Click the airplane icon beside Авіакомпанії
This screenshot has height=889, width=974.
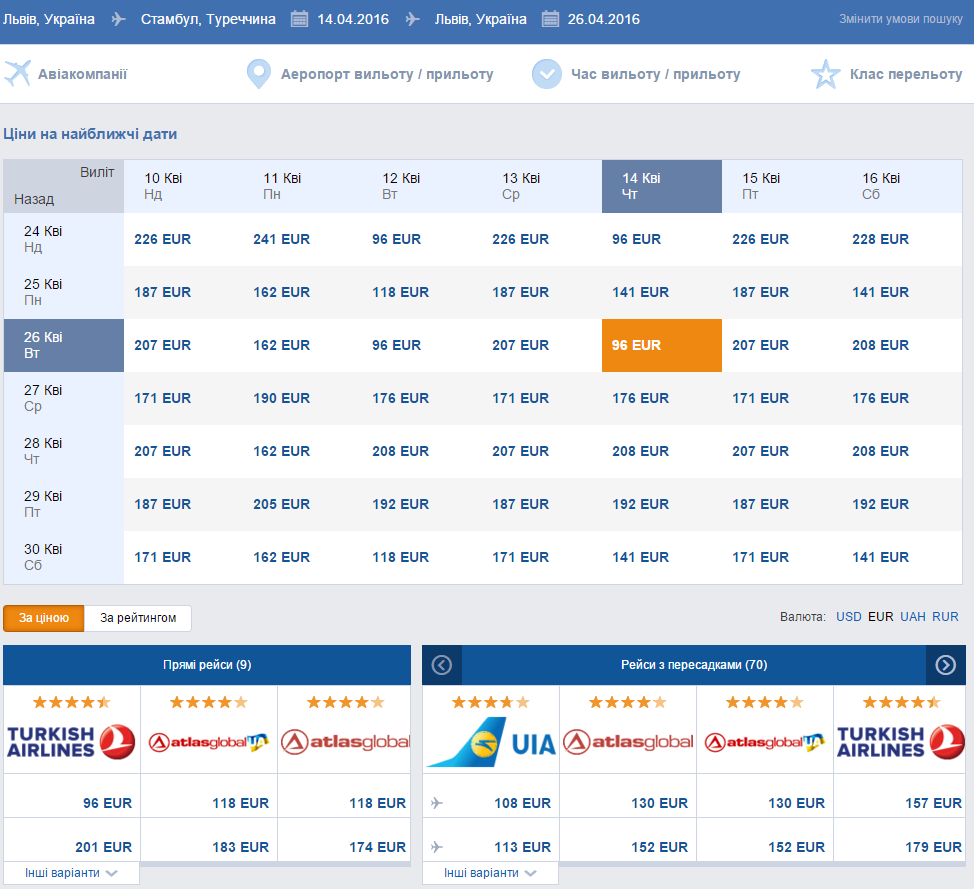point(17,73)
